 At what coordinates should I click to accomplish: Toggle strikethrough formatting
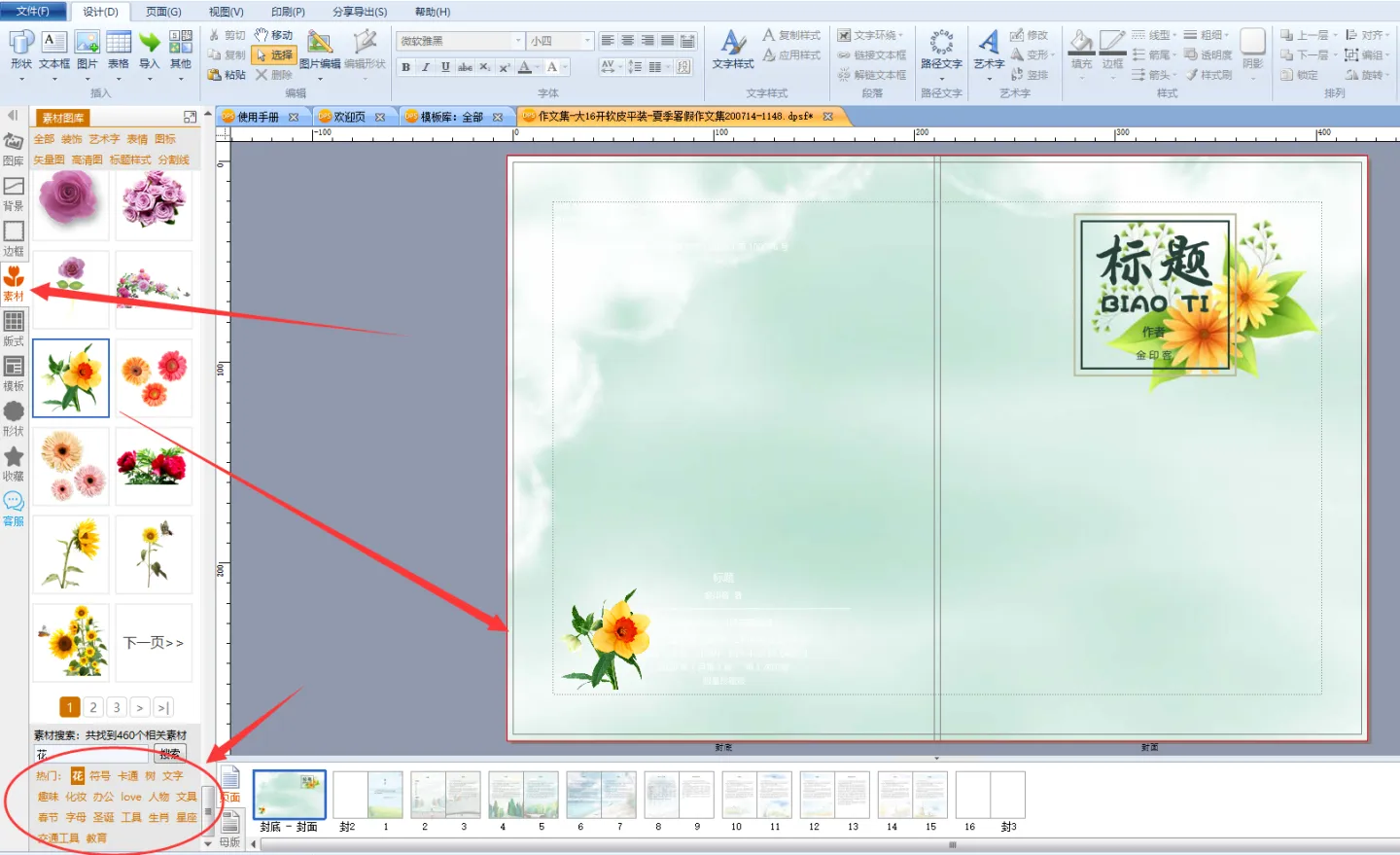465,67
